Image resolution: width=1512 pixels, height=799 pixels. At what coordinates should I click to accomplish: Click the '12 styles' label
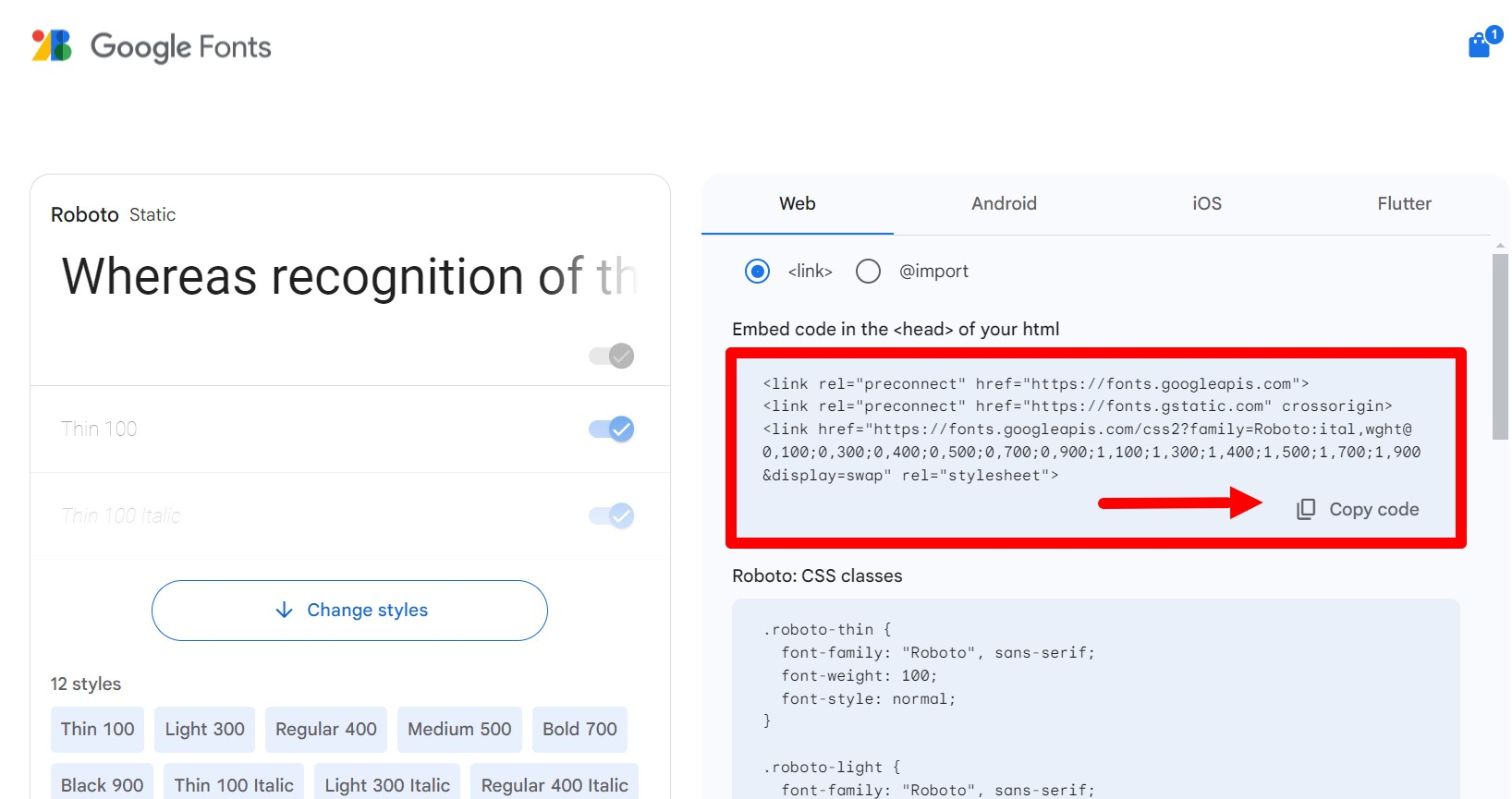[86, 684]
